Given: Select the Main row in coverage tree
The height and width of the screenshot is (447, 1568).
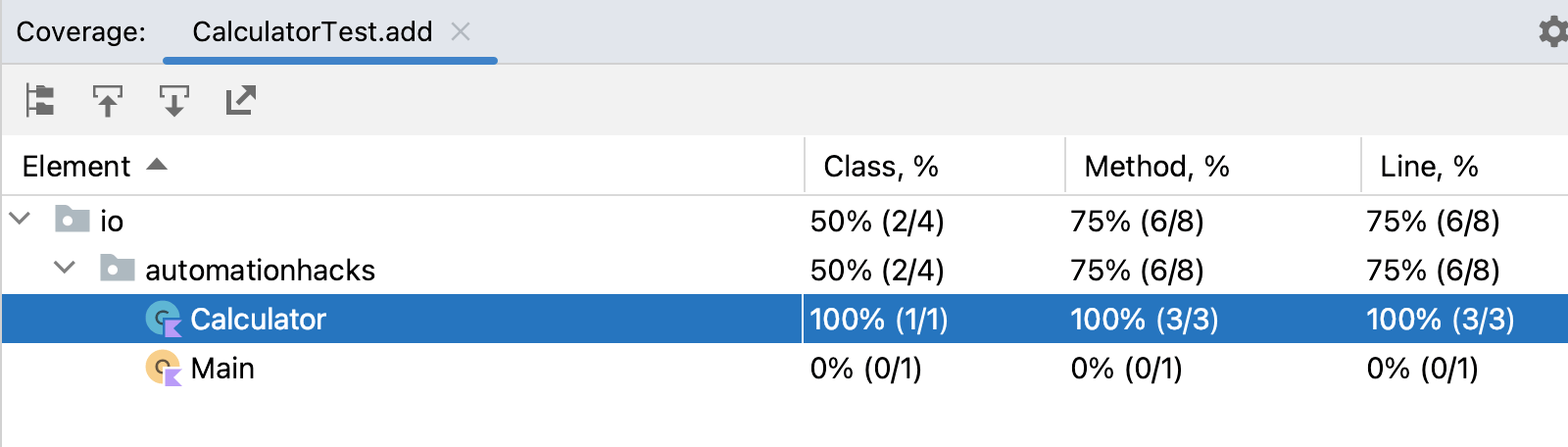Looking at the screenshot, I should [x=222, y=369].
